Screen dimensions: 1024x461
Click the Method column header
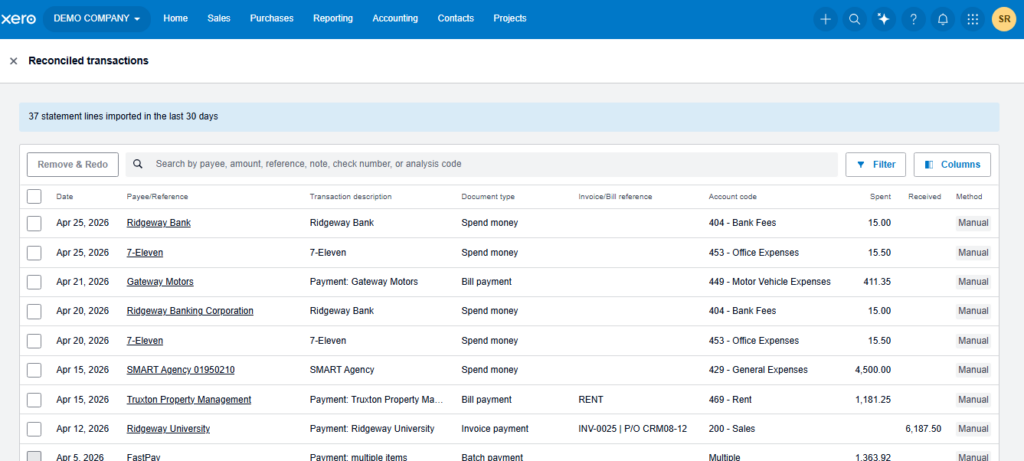(968, 197)
